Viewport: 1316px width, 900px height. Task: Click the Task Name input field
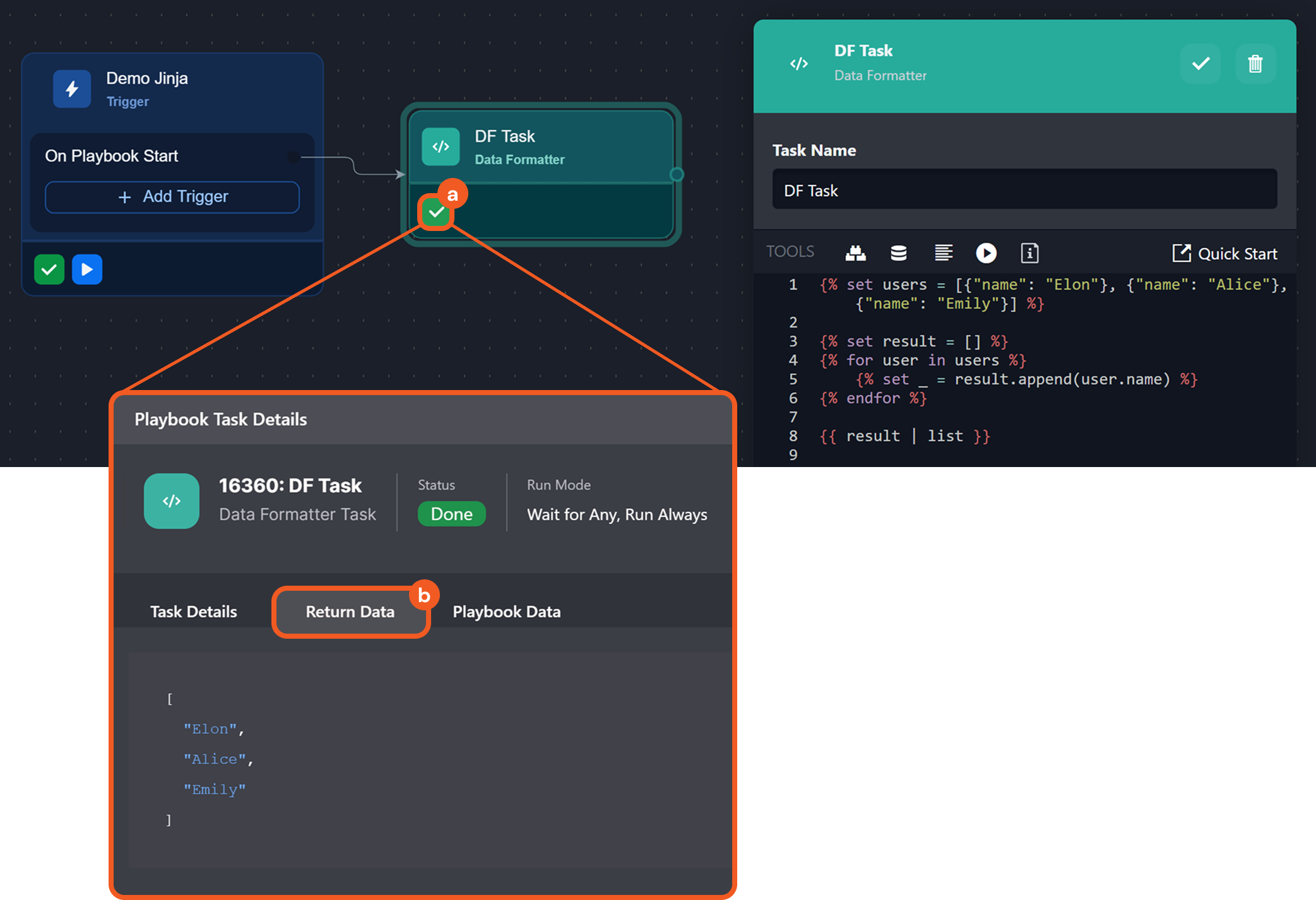pos(1024,190)
